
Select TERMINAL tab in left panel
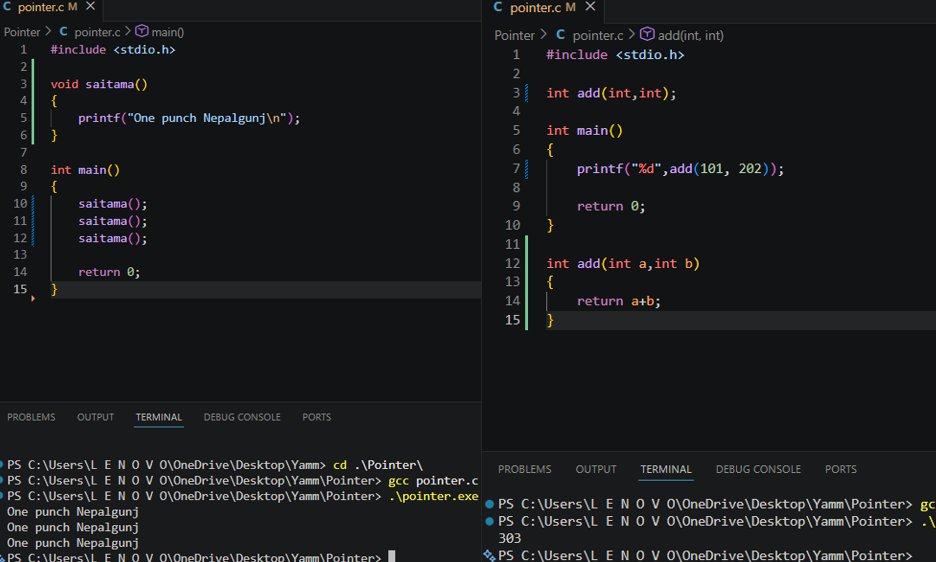click(x=159, y=417)
